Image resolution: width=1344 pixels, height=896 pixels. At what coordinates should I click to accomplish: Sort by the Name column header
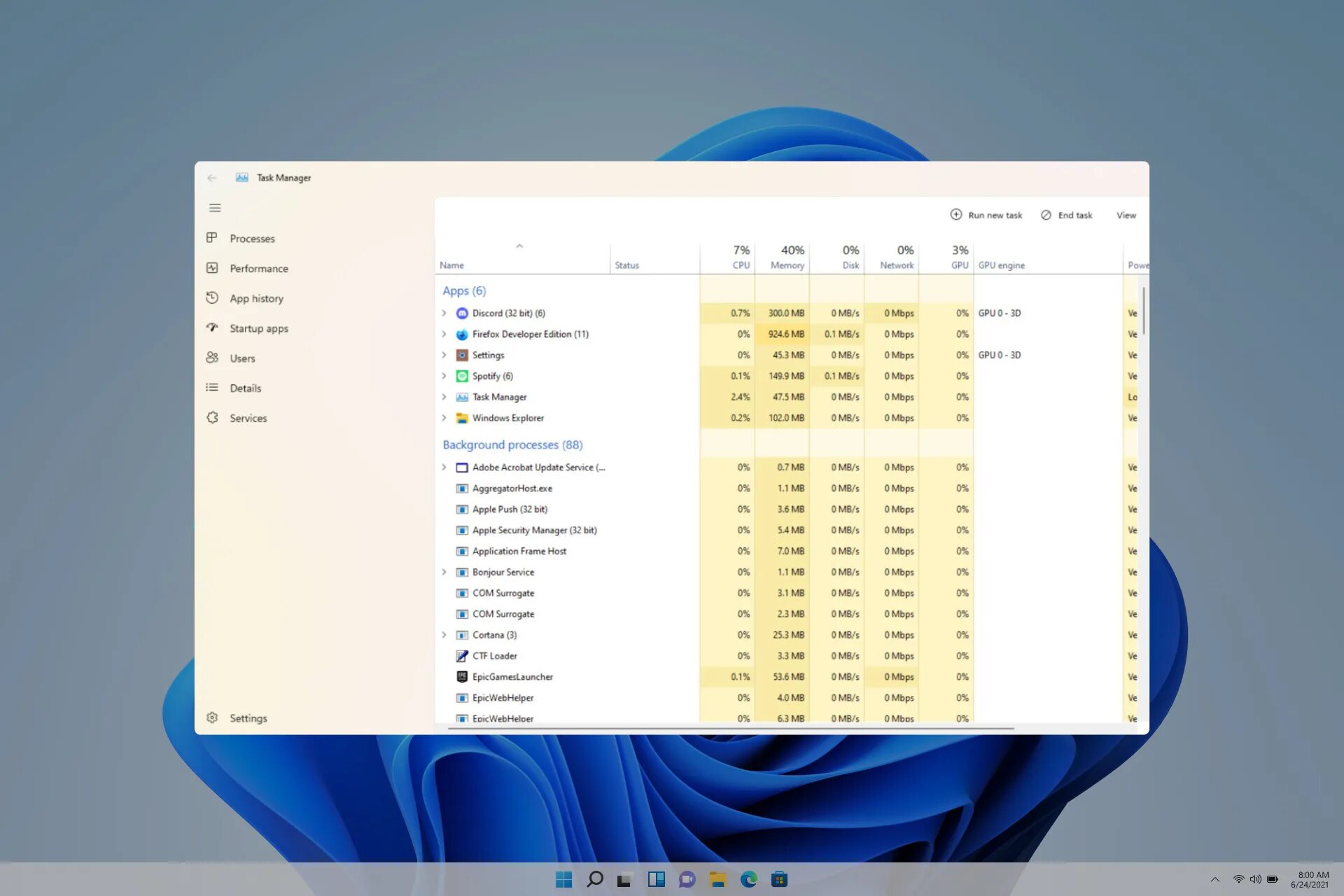(x=522, y=258)
